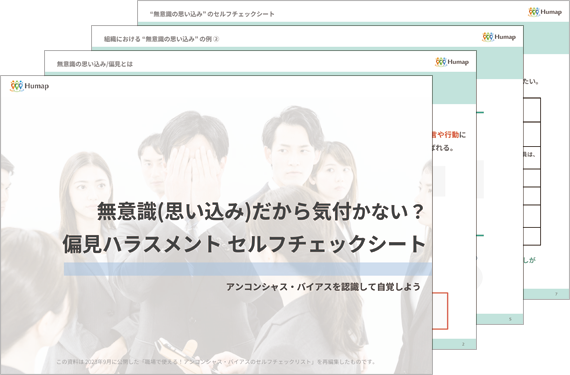Click the heading 無意識(思い込み)だから気付かない?
570x375 pixels.
click(x=260, y=211)
